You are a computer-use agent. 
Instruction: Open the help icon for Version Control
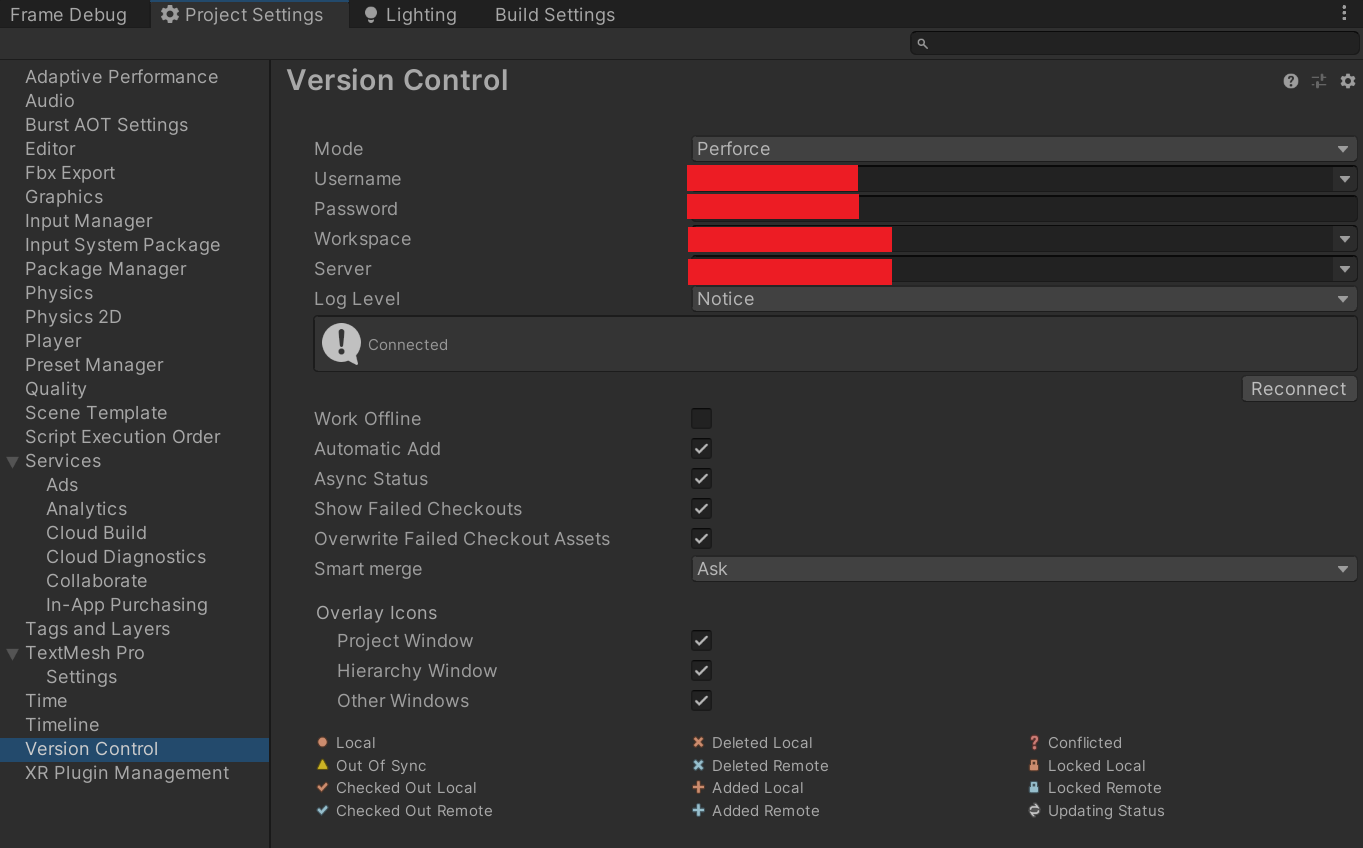click(1291, 81)
